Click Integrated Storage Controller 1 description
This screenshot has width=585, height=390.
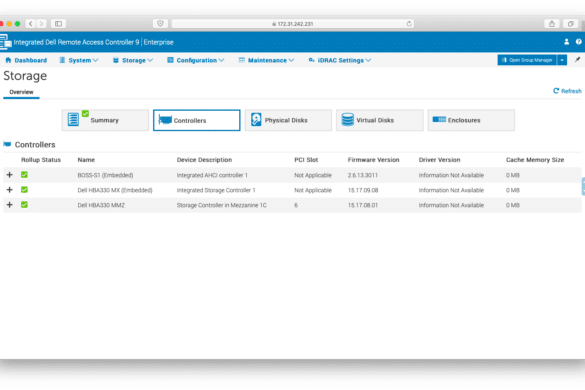(216, 190)
